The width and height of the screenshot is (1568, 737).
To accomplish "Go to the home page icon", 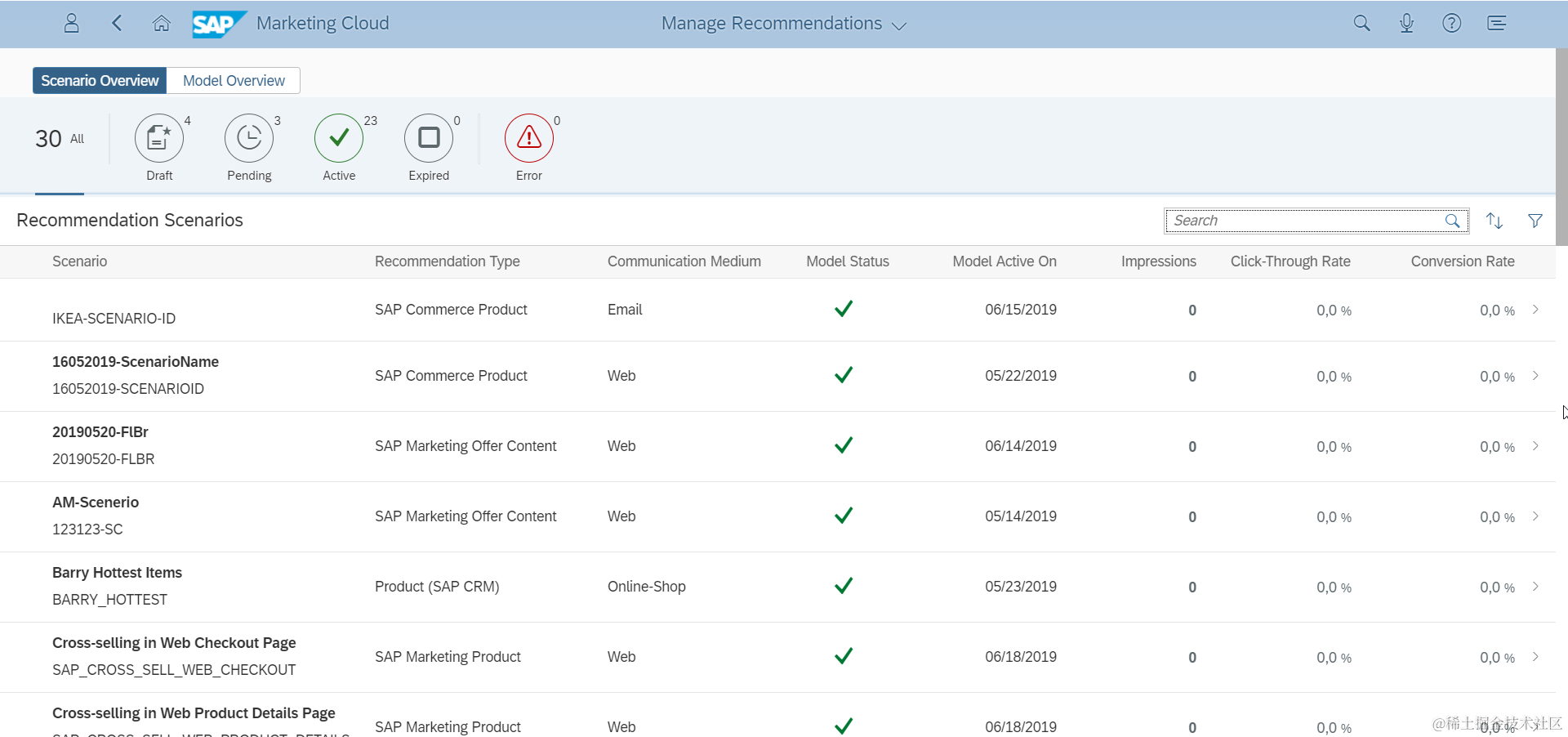I will click(162, 23).
